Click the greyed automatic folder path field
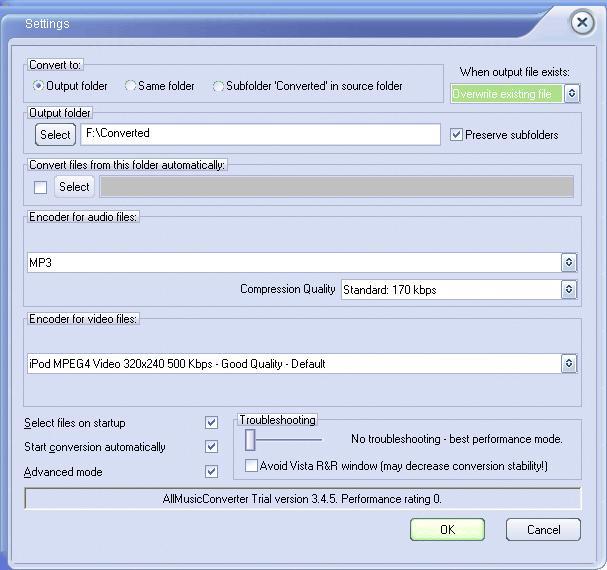The width and height of the screenshot is (607, 570). 337,187
